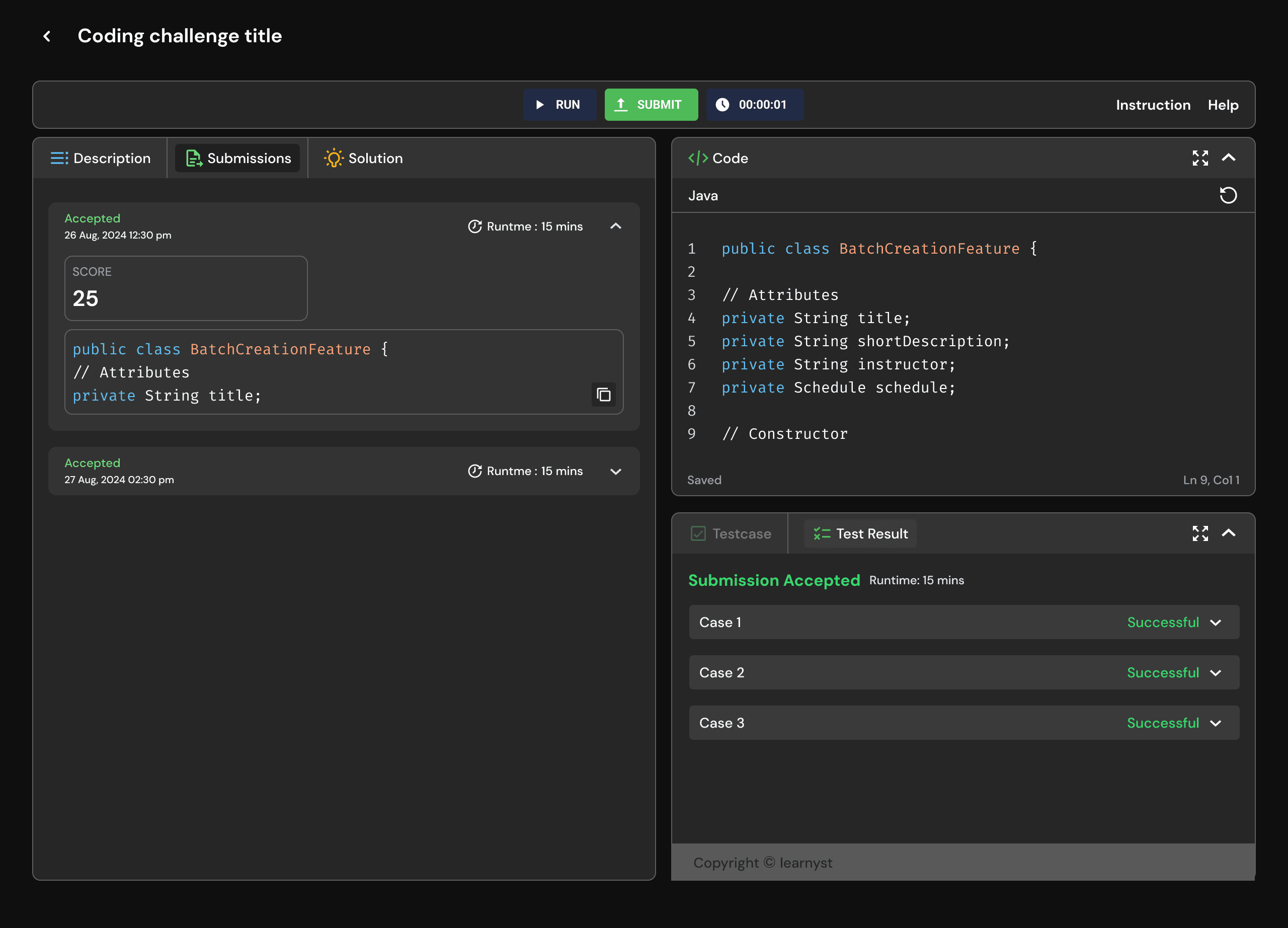Open the code editor in fullscreen

[x=1200, y=158]
